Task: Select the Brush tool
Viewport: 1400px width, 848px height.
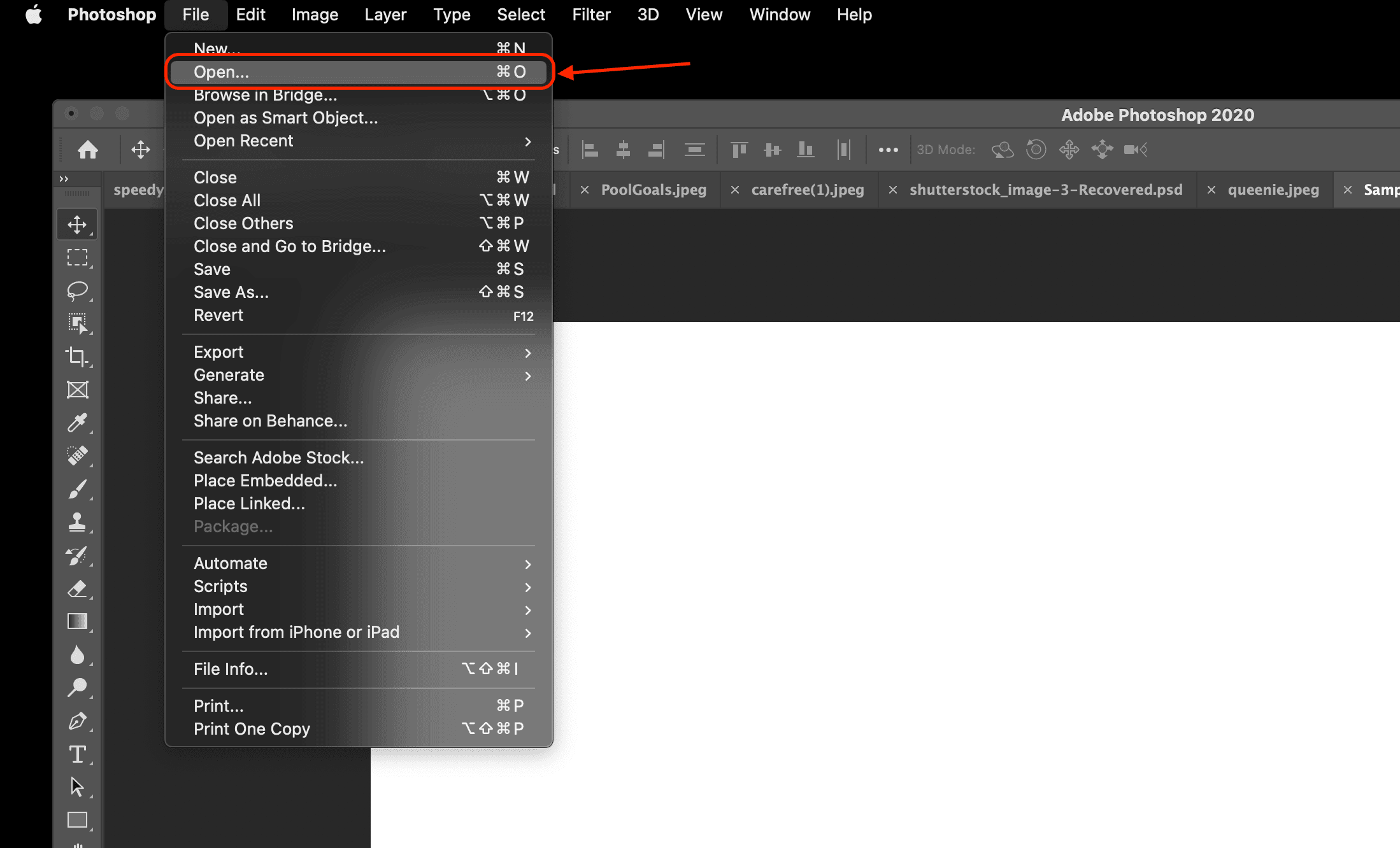Action: (77, 489)
